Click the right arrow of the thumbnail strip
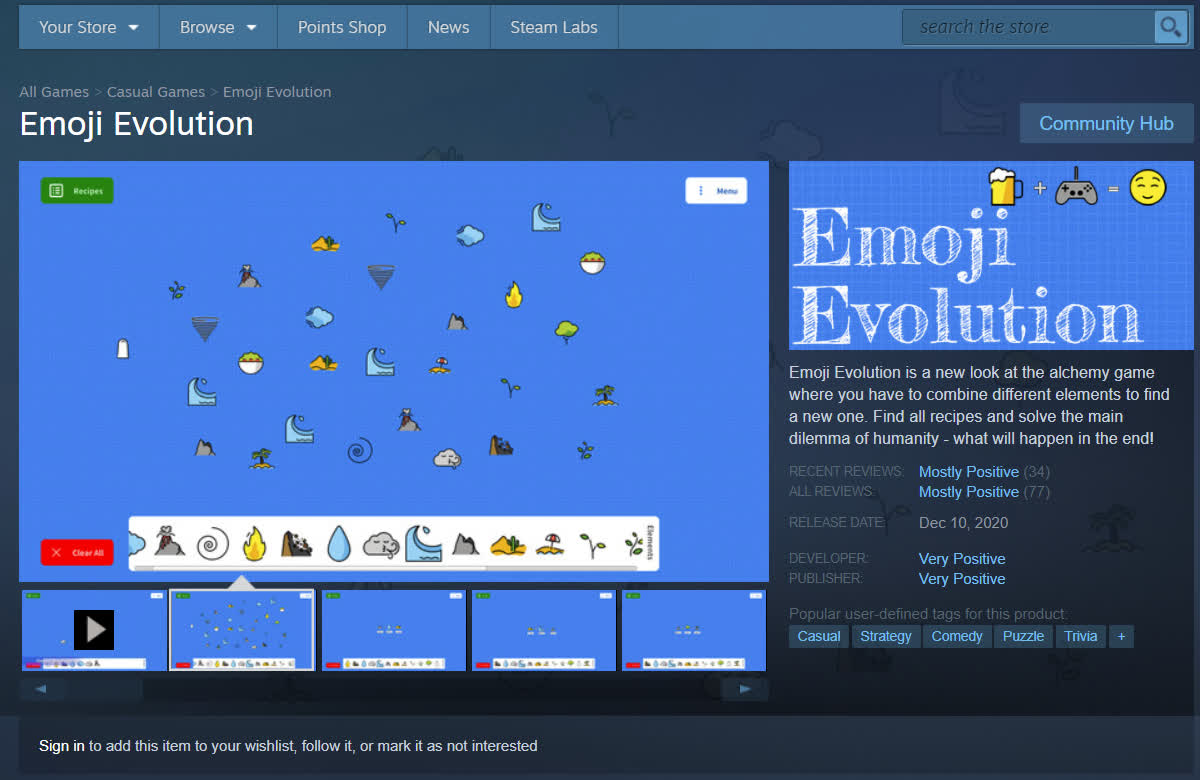Screen dimensions: 1200x780 [x=745, y=689]
